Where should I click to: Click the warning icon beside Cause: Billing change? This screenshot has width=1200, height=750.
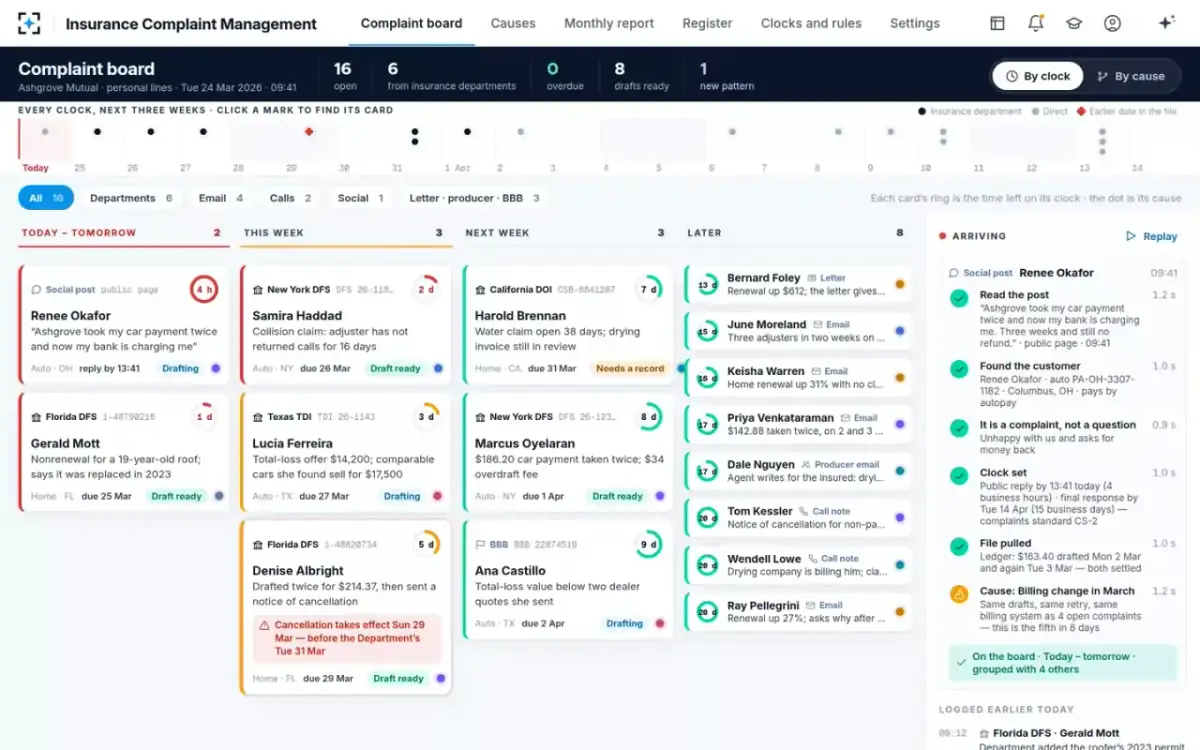(959, 594)
